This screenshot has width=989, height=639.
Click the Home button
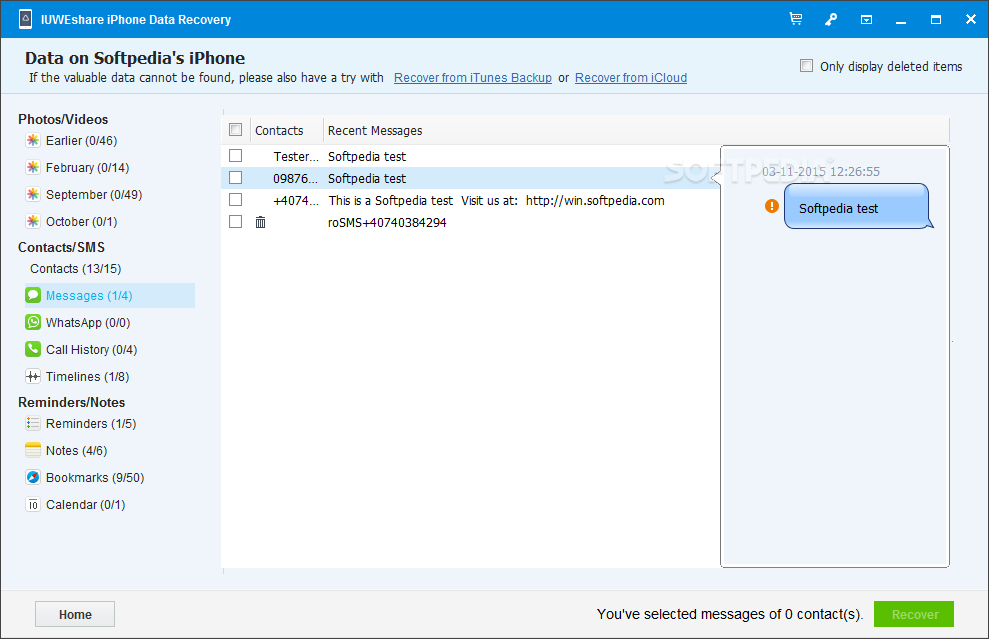[x=75, y=614]
